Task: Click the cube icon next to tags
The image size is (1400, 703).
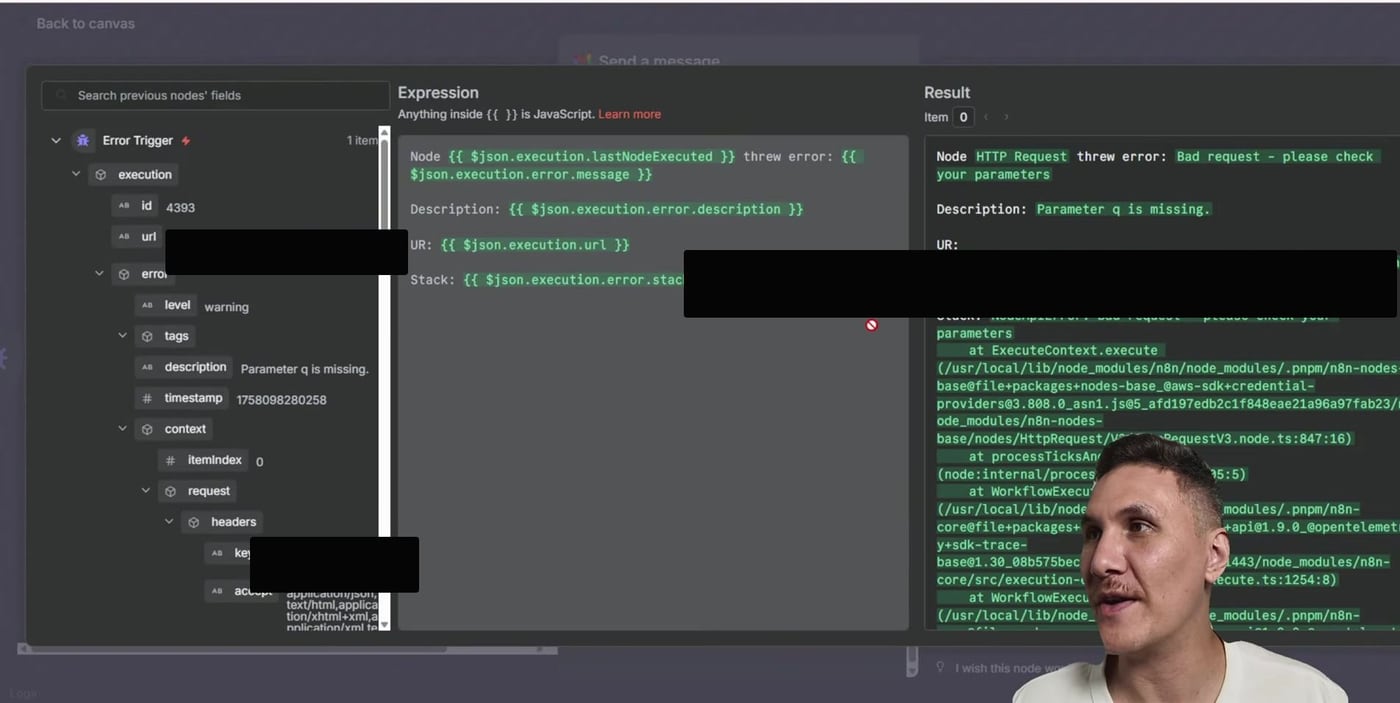Action: point(147,337)
